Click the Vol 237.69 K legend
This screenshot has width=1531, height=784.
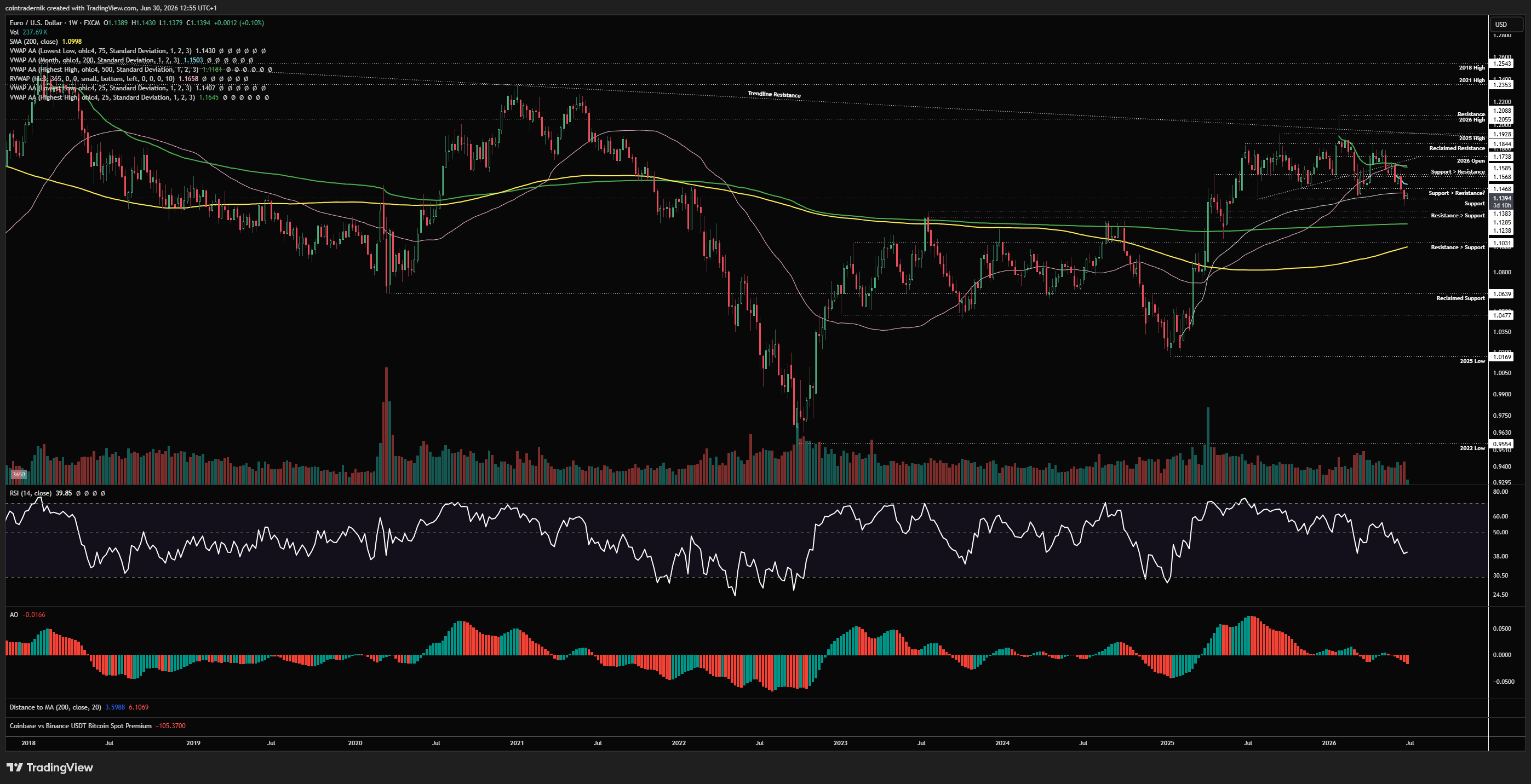pyautogui.click(x=28, y=32)
